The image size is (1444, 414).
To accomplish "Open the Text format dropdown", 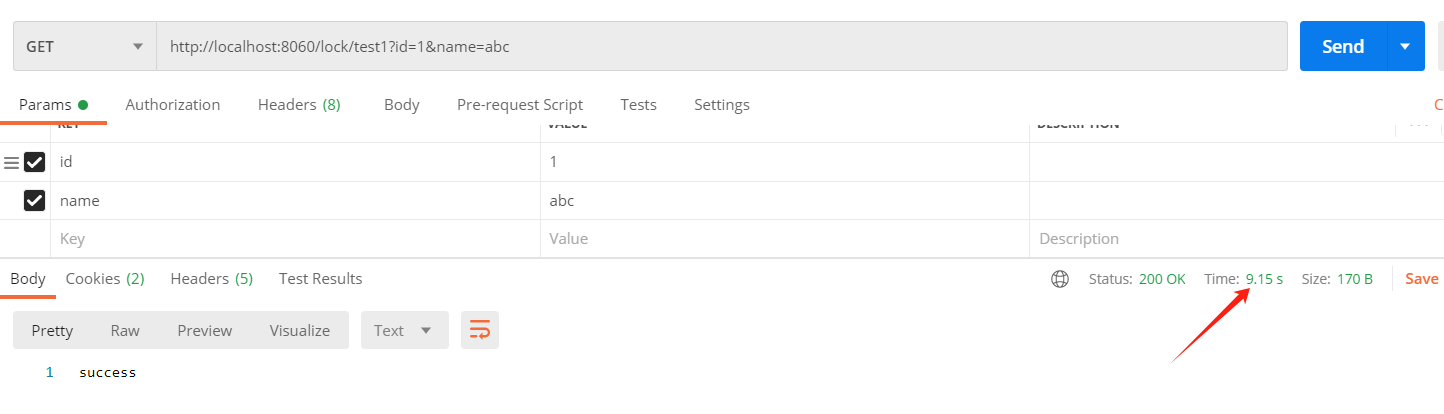I will click(404, 330).
